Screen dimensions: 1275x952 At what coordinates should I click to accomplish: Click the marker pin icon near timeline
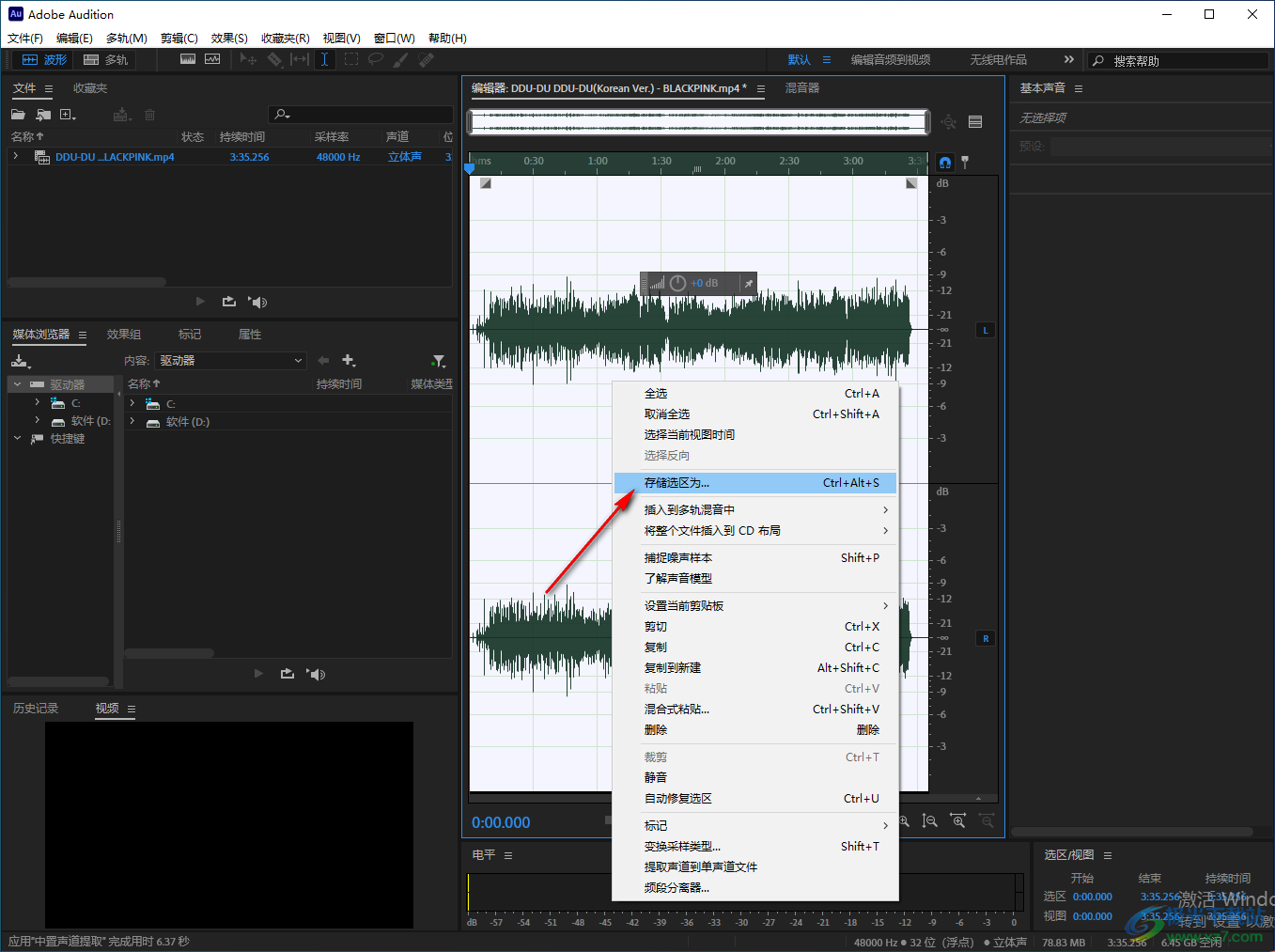(x=965, y=163)
